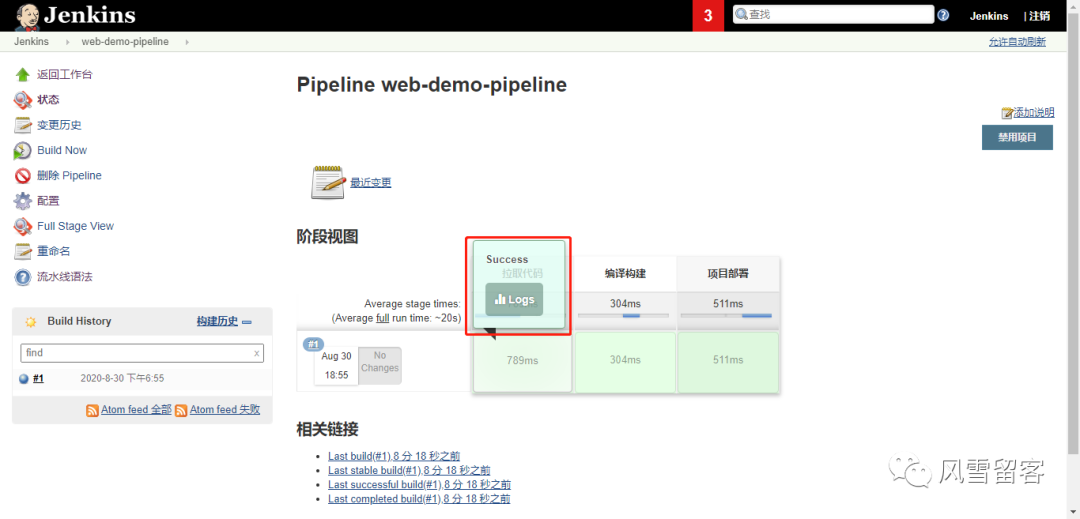Select 重命名 in the sidebar
Viewport: 1080px width, 519px height.
tap(54, 251)
